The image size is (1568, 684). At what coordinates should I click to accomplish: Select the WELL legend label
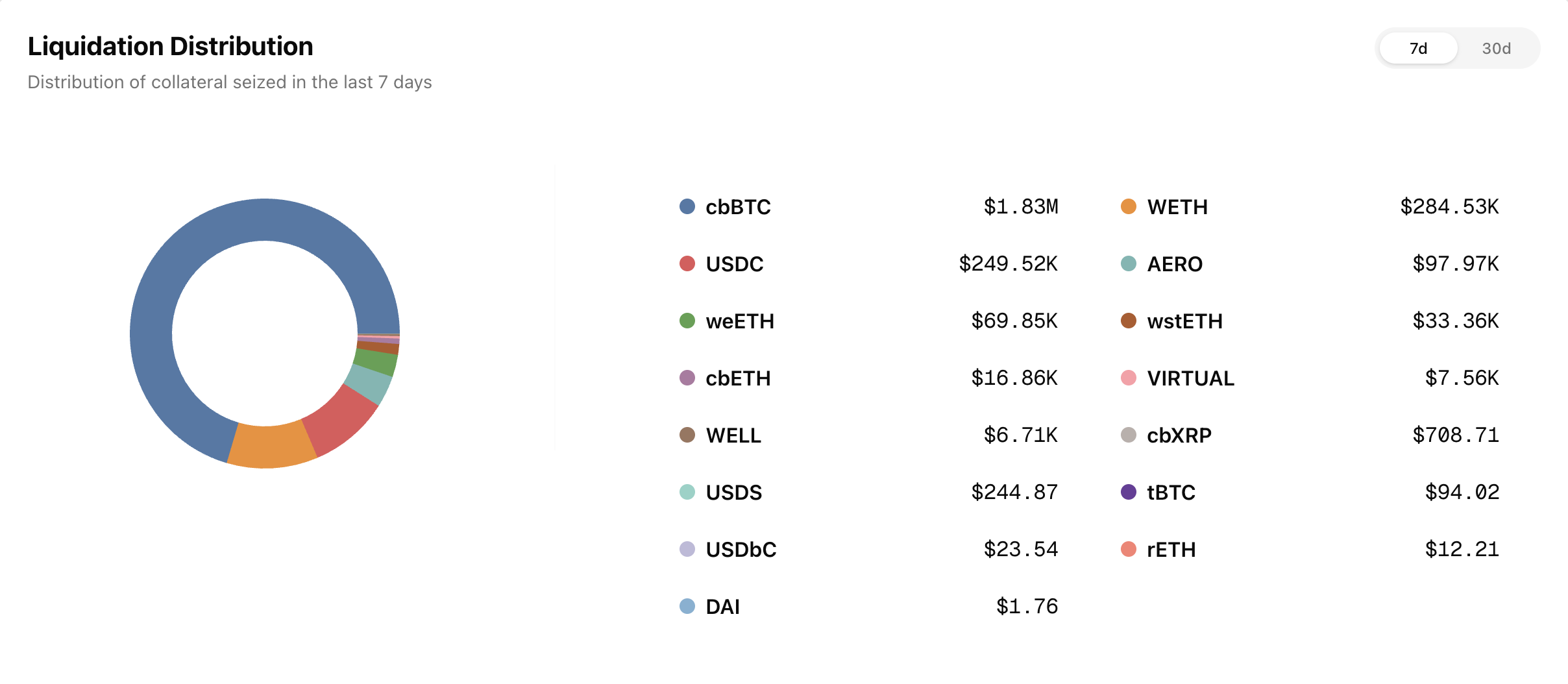[x=733, y=435]
